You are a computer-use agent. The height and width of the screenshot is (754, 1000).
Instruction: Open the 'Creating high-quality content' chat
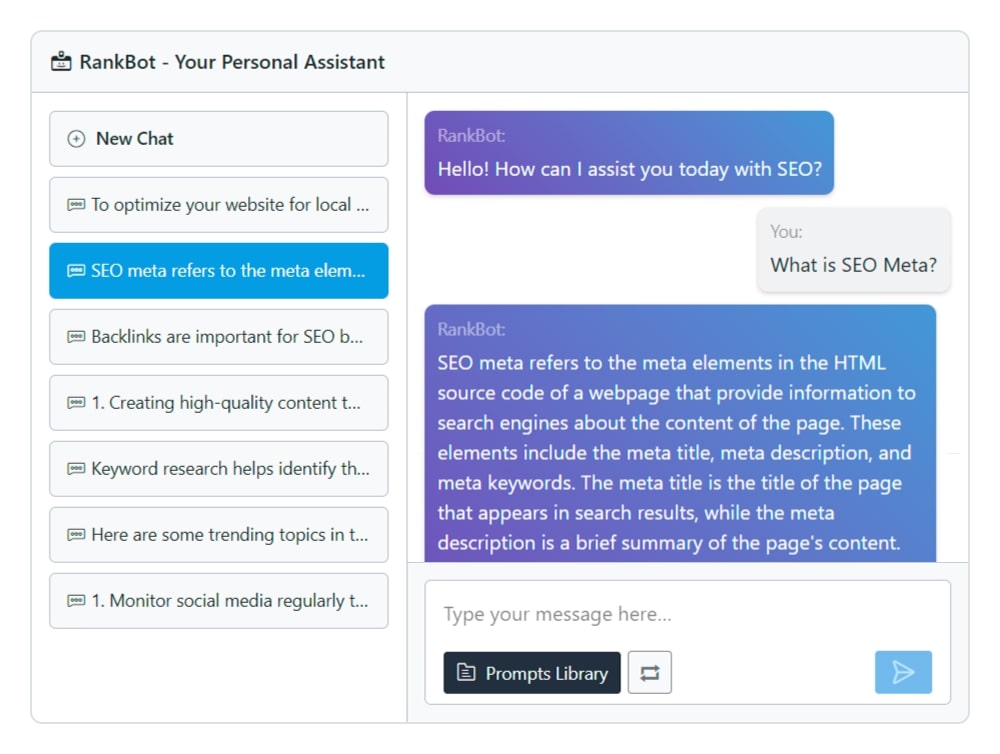pos(218,403)
